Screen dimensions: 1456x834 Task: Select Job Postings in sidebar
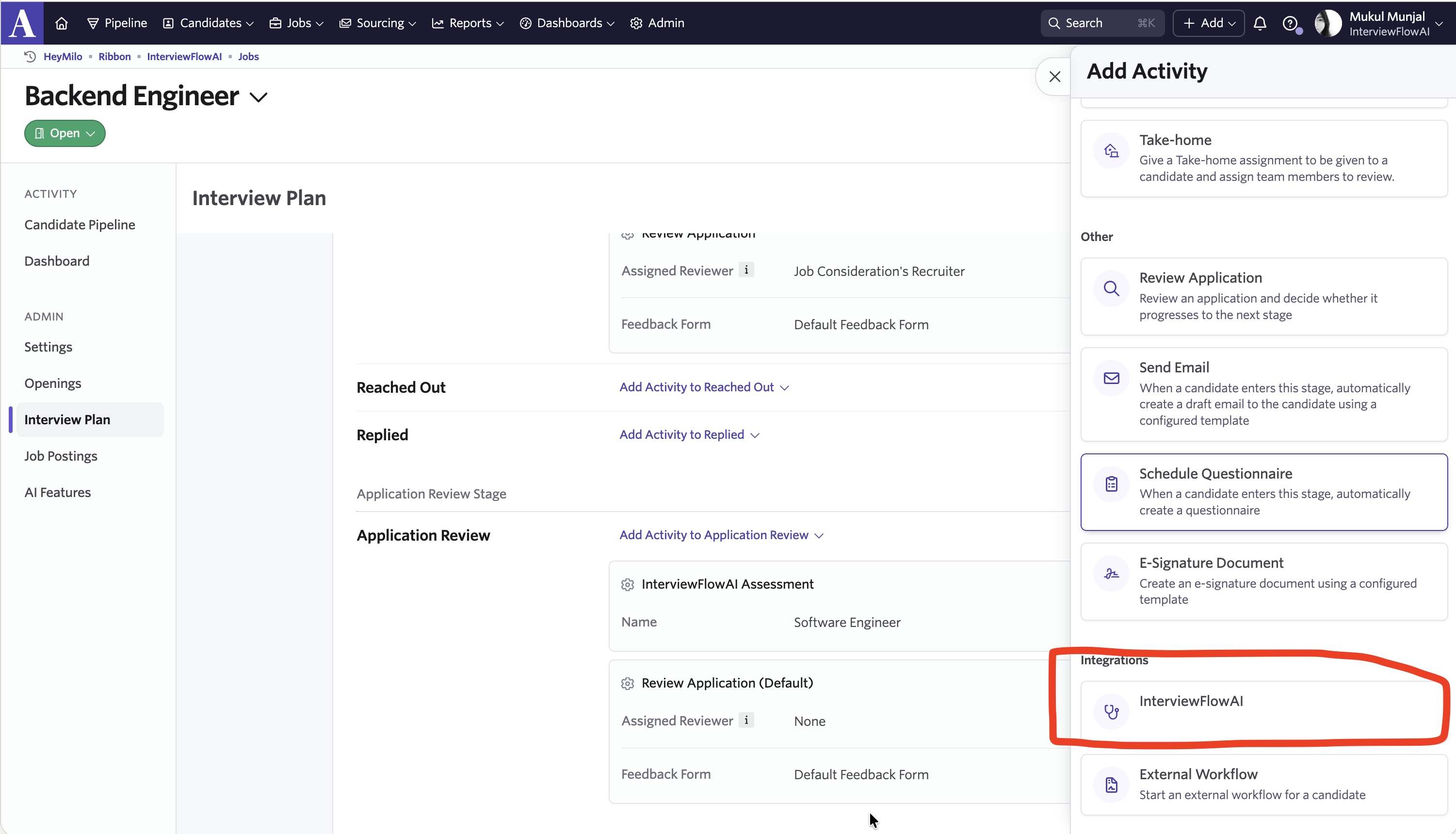pos(61,456)
